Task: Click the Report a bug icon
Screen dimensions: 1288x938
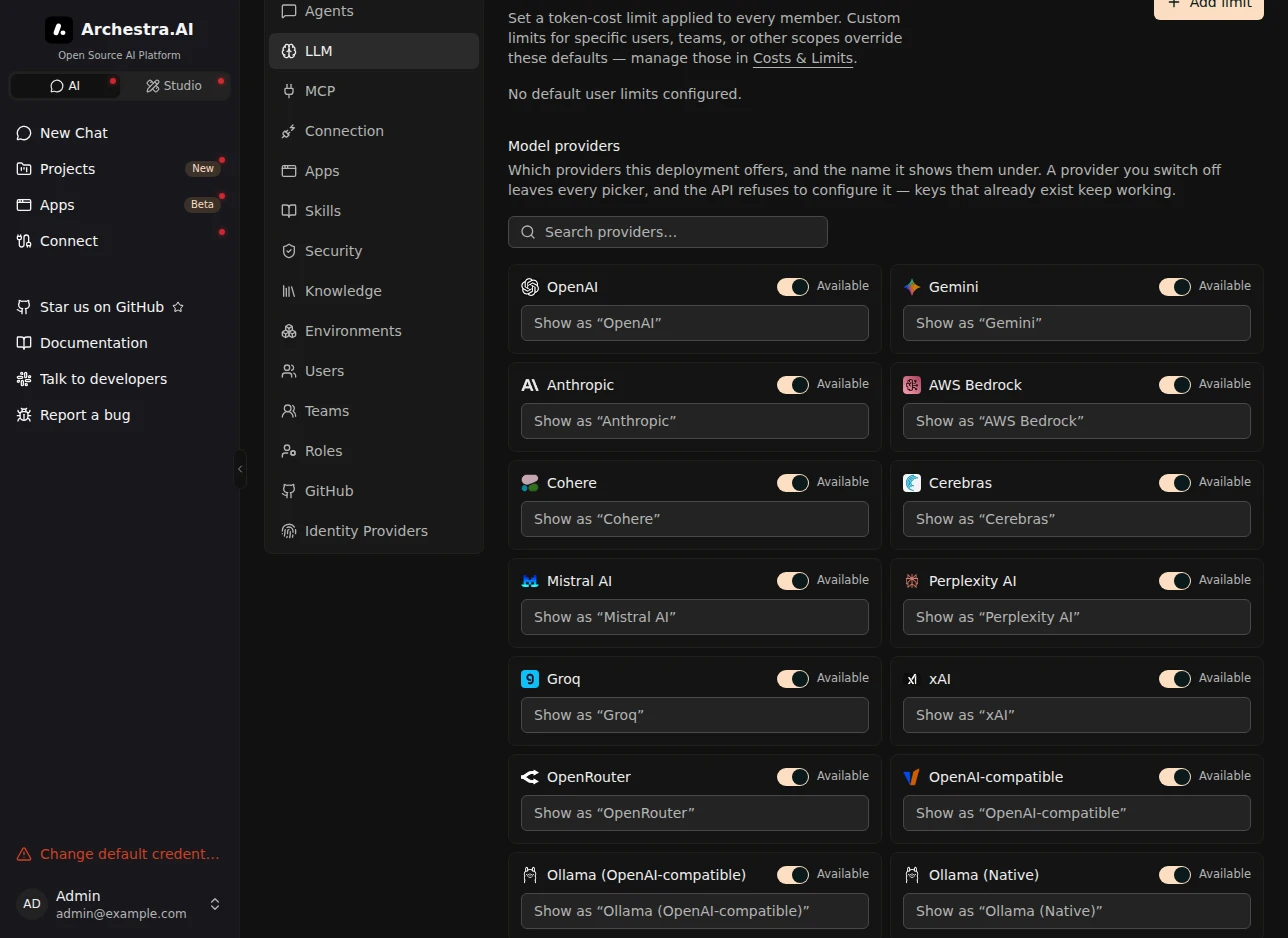Action: coord(24,415)
